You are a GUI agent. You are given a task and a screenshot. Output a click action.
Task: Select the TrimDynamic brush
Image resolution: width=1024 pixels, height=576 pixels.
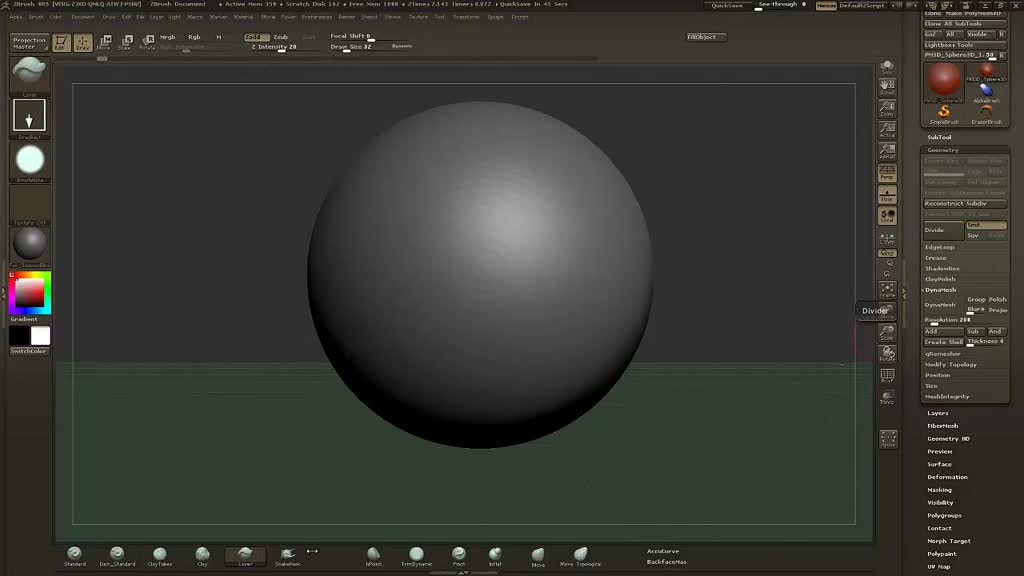416,554
